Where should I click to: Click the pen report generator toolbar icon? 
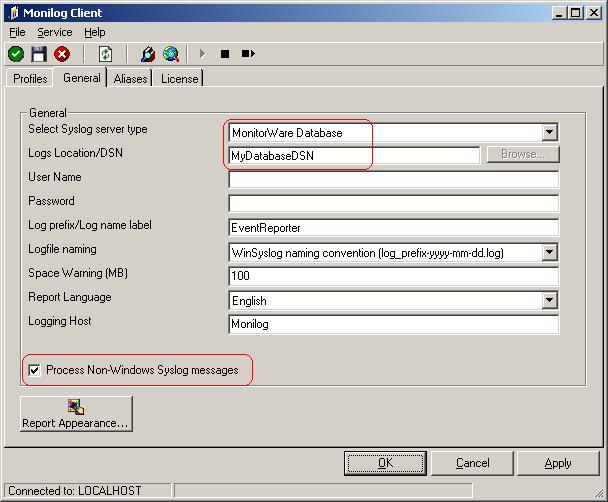coord(148,54)
